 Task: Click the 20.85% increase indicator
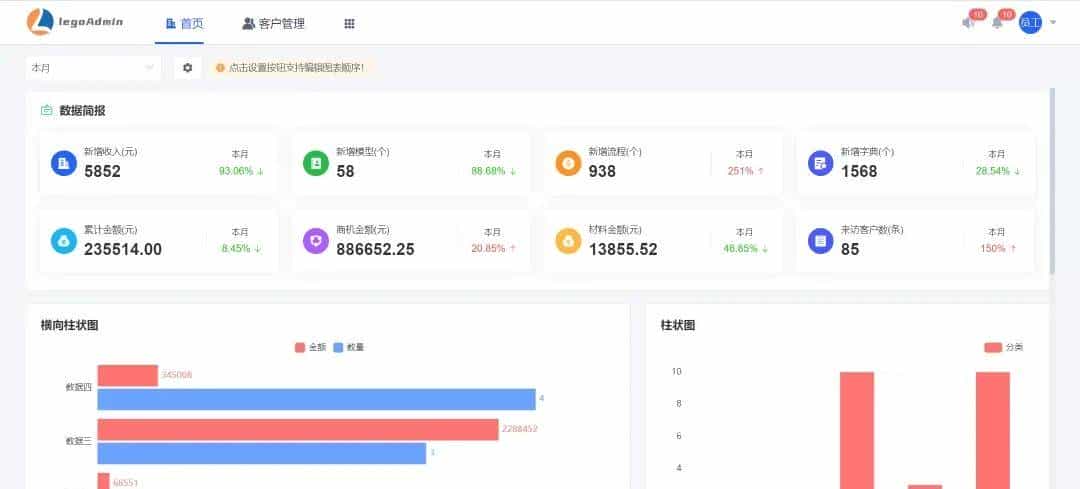[x=494, y=249]
